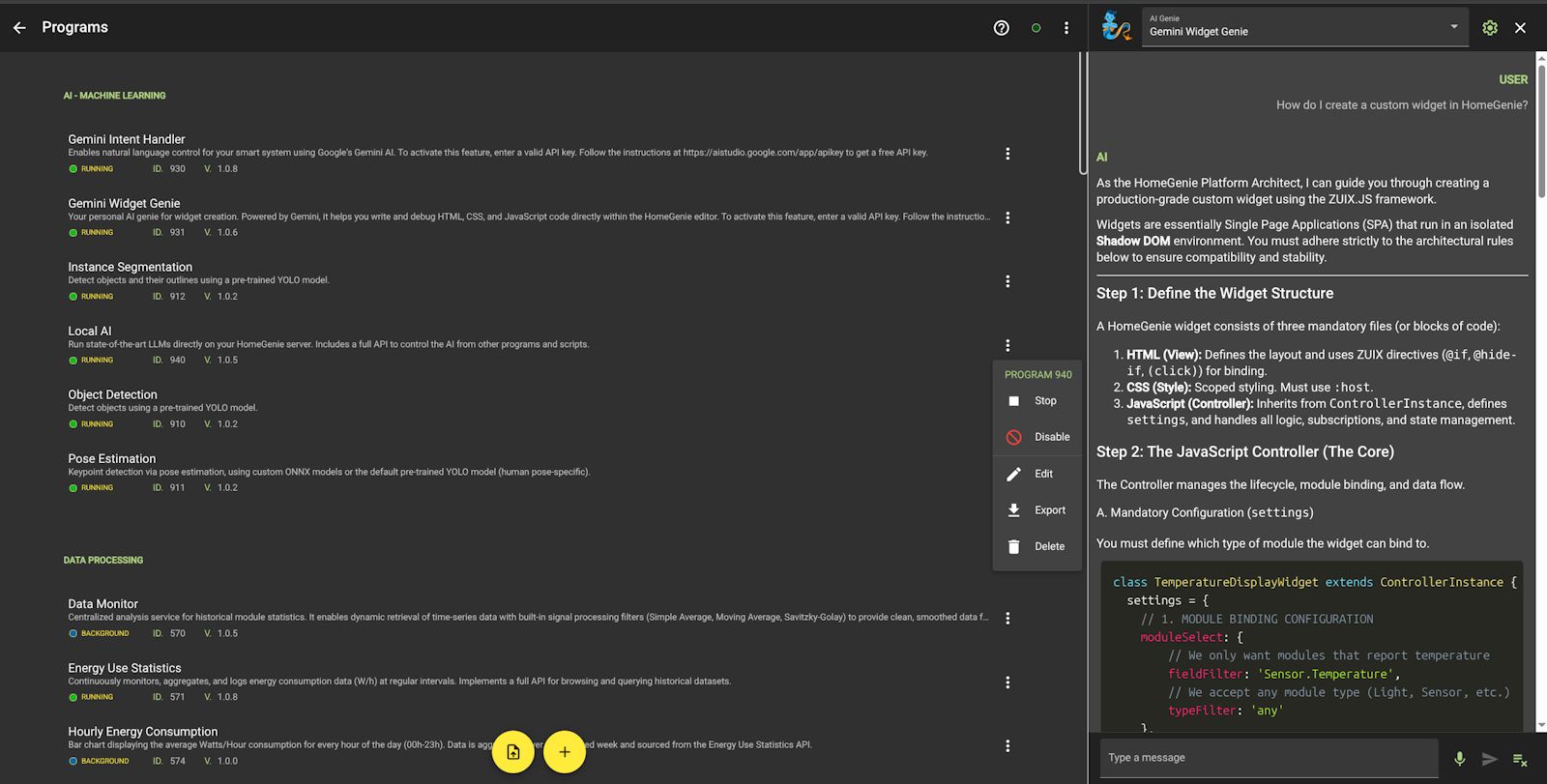Open the top bar three-dot menu
This screenshot has width=1547, height=784.
click(x=1066, y=28)
